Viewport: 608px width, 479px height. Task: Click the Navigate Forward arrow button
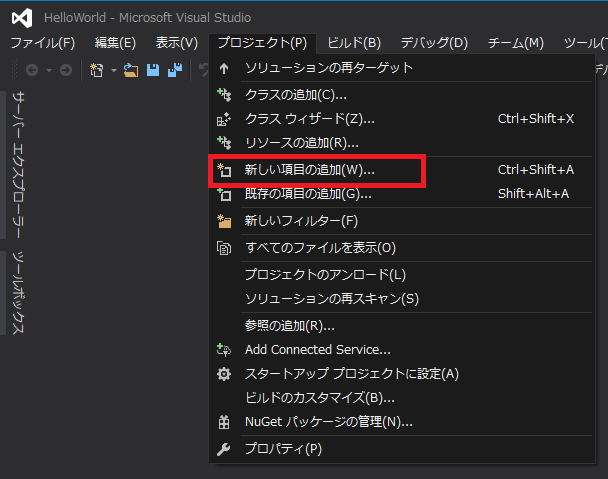[66, 70]
